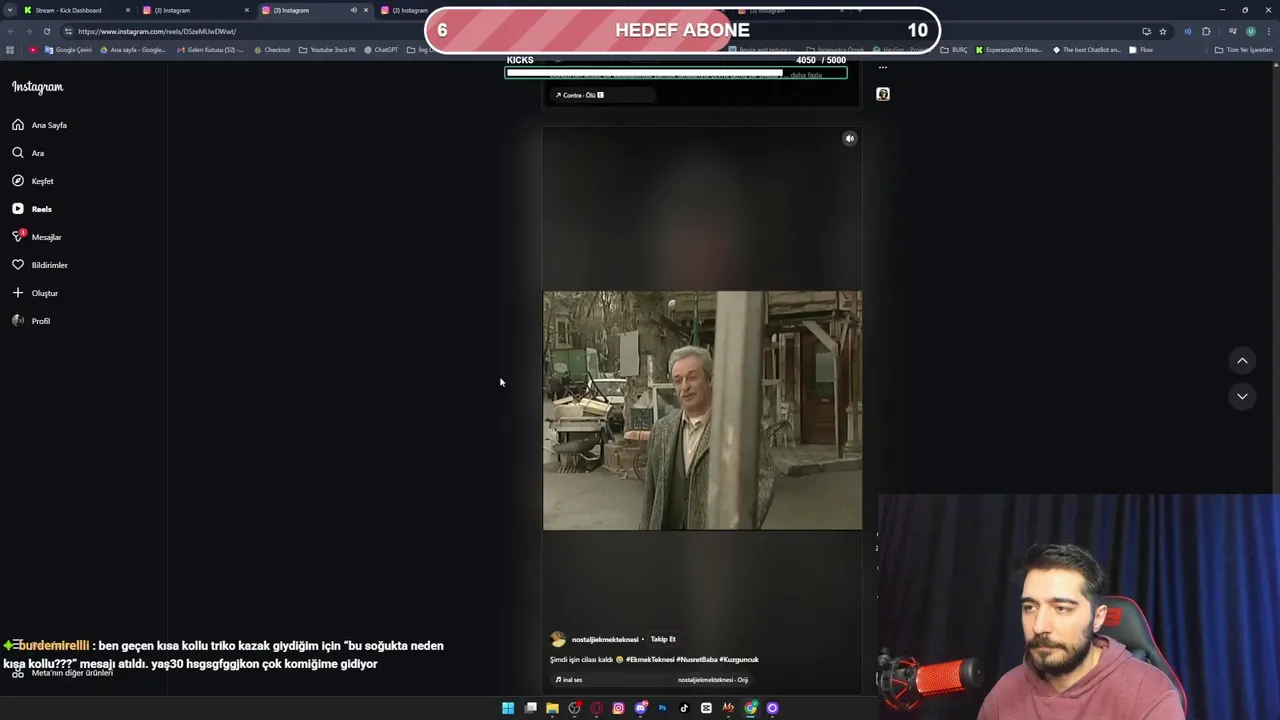1280x720 pixels.
Task: Open Gelen Kutusu Gmail bookmark
Action: 210,50
